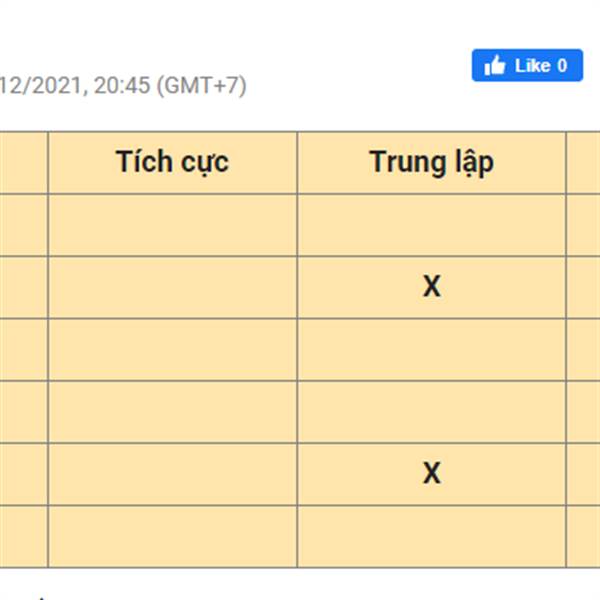
Task: Click partial header cell right of Trung lập
Action: [x=583, y=163]
